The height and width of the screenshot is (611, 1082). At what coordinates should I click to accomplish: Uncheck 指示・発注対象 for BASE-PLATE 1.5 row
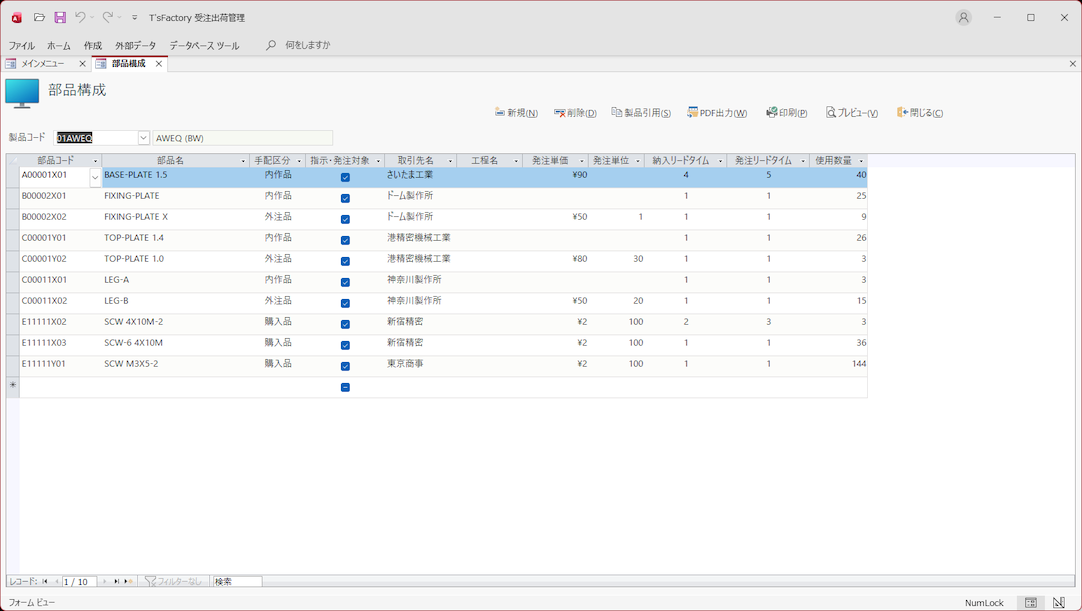click(345, 177)
